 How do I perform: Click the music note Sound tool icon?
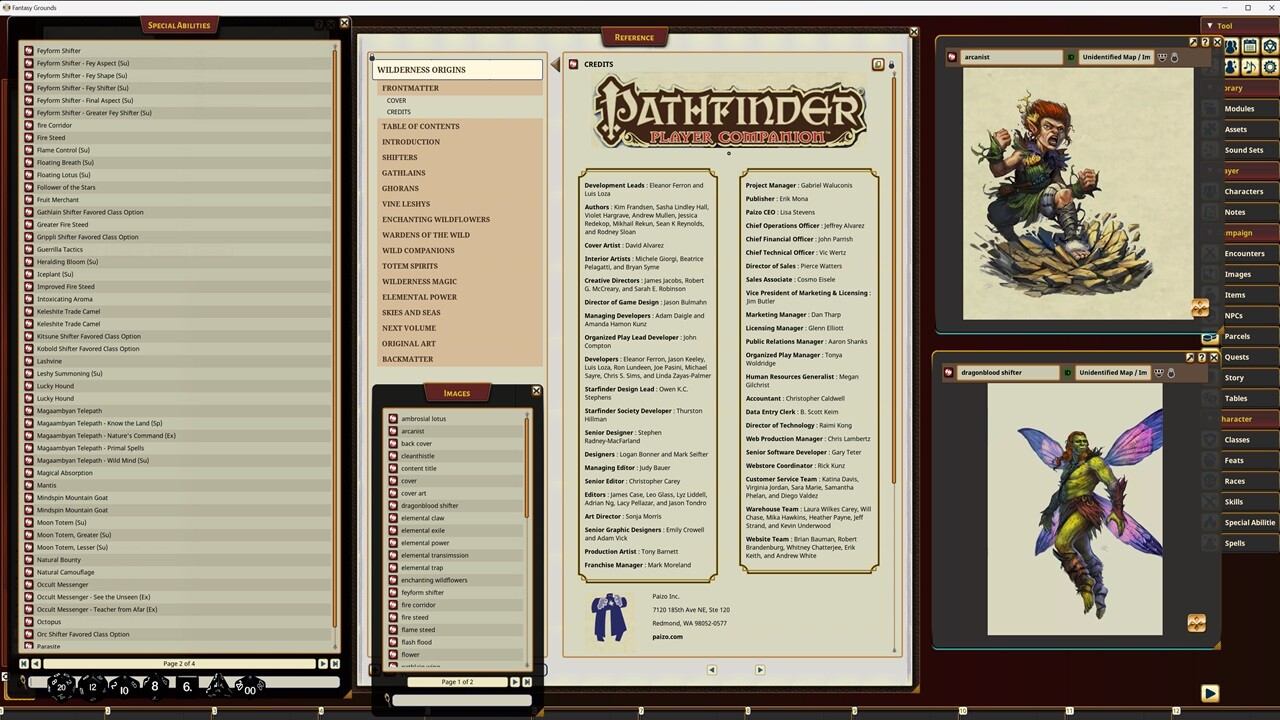coord(1250,67)
